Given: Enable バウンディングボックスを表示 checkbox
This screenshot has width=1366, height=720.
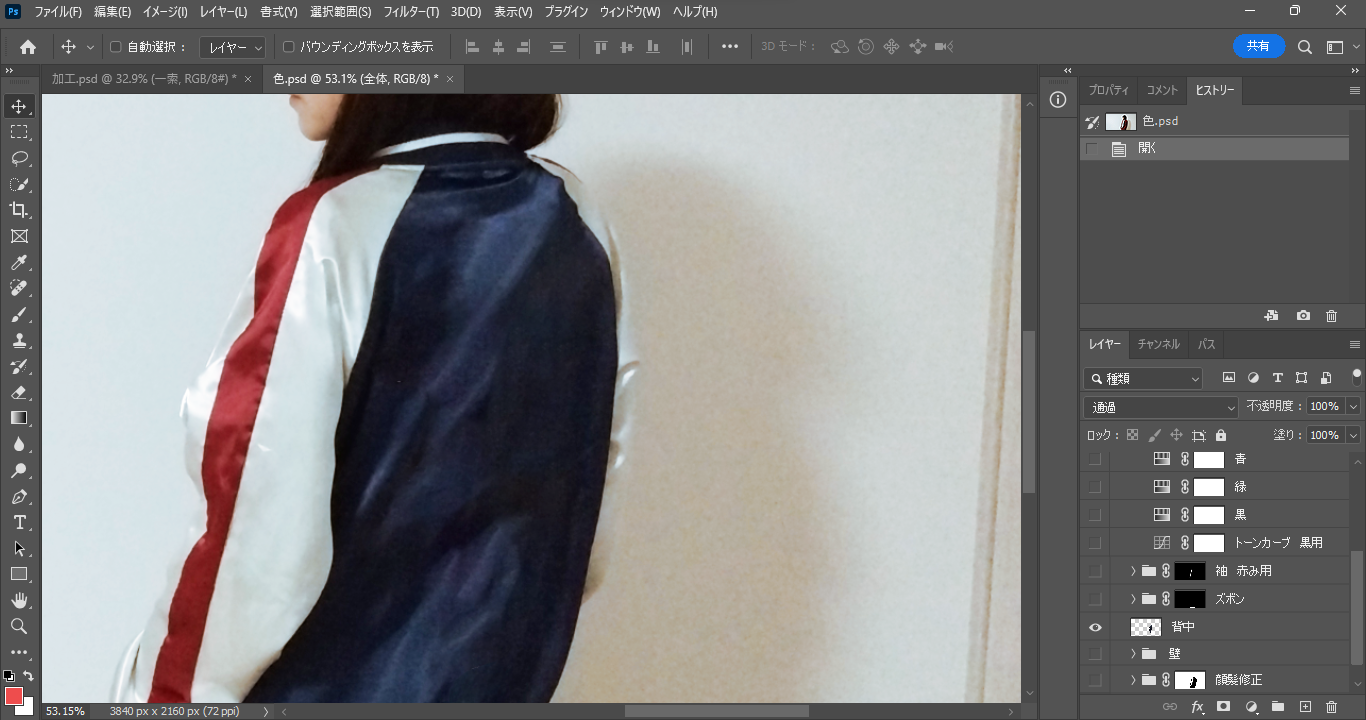Looking at the screenshot, I should pos(289,47).
